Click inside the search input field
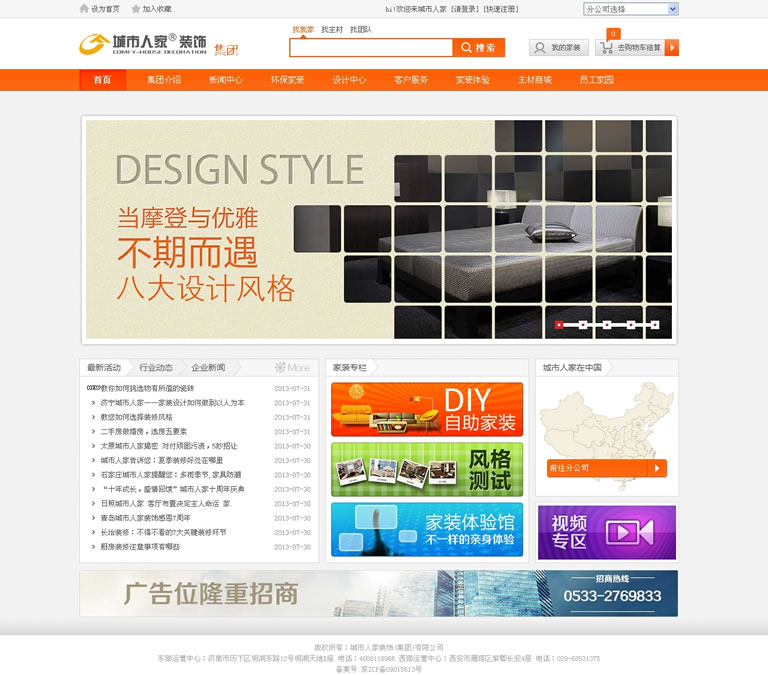 point(370,48)
